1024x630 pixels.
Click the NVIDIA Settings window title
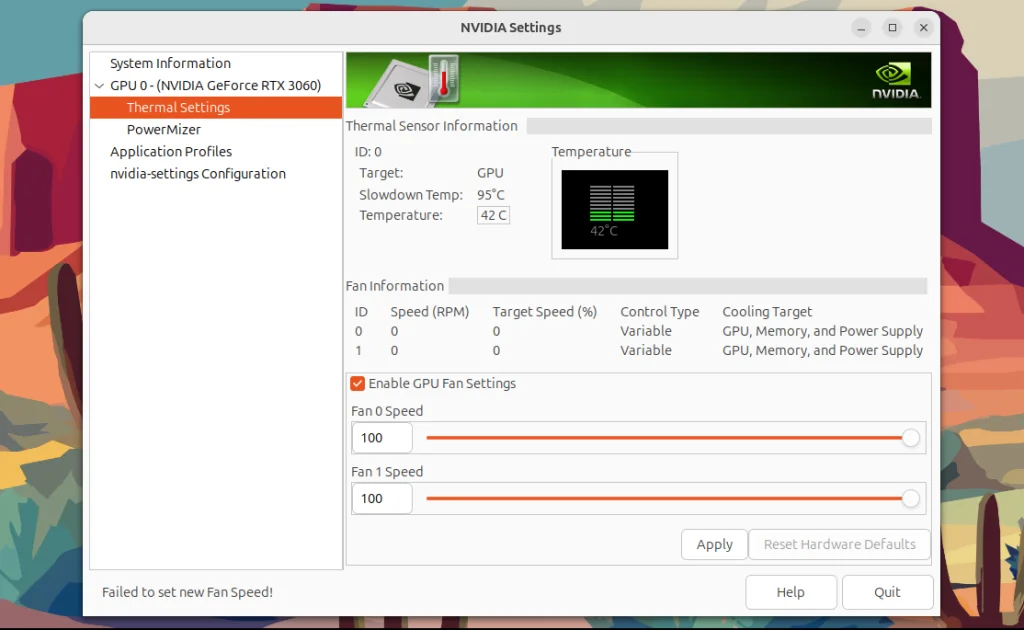point(511,28)
